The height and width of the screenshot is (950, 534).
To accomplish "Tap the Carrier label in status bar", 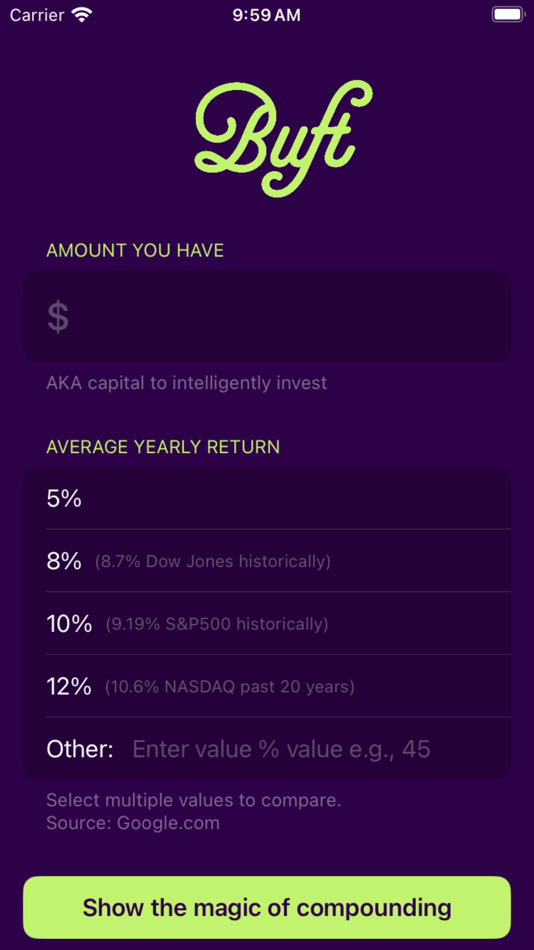I will click(37, 15).
